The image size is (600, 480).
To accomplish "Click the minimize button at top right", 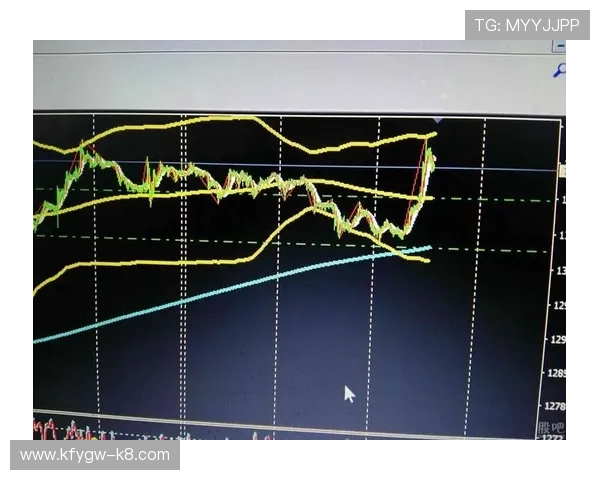I will 561,46.
